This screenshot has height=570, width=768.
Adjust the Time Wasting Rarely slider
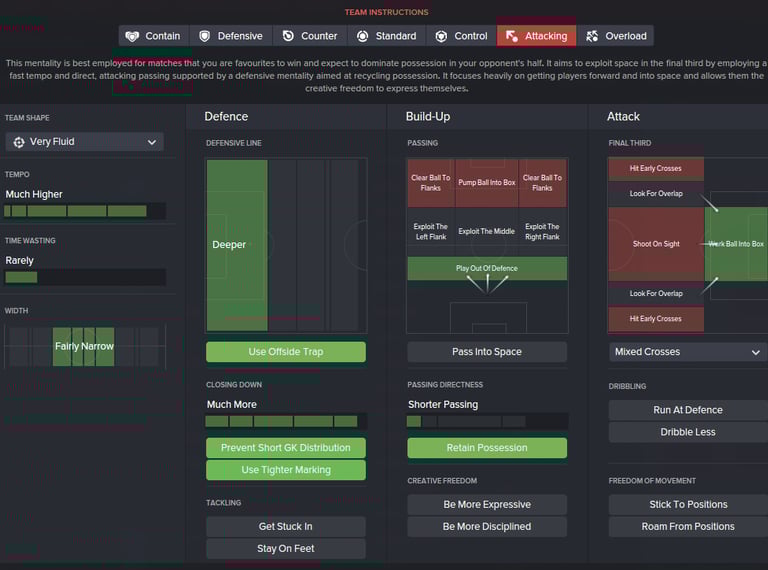coord(85,277)
